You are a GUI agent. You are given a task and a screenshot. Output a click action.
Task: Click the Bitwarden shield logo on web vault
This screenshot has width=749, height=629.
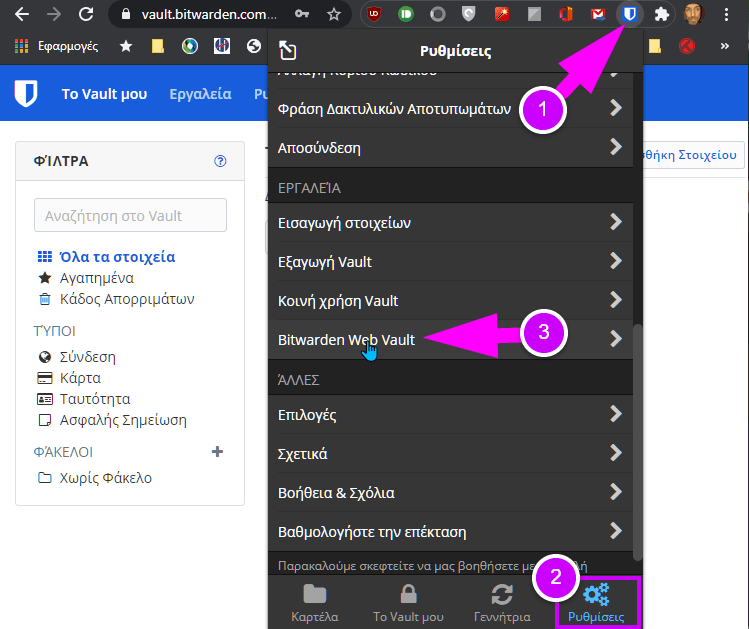click(26, 93)
